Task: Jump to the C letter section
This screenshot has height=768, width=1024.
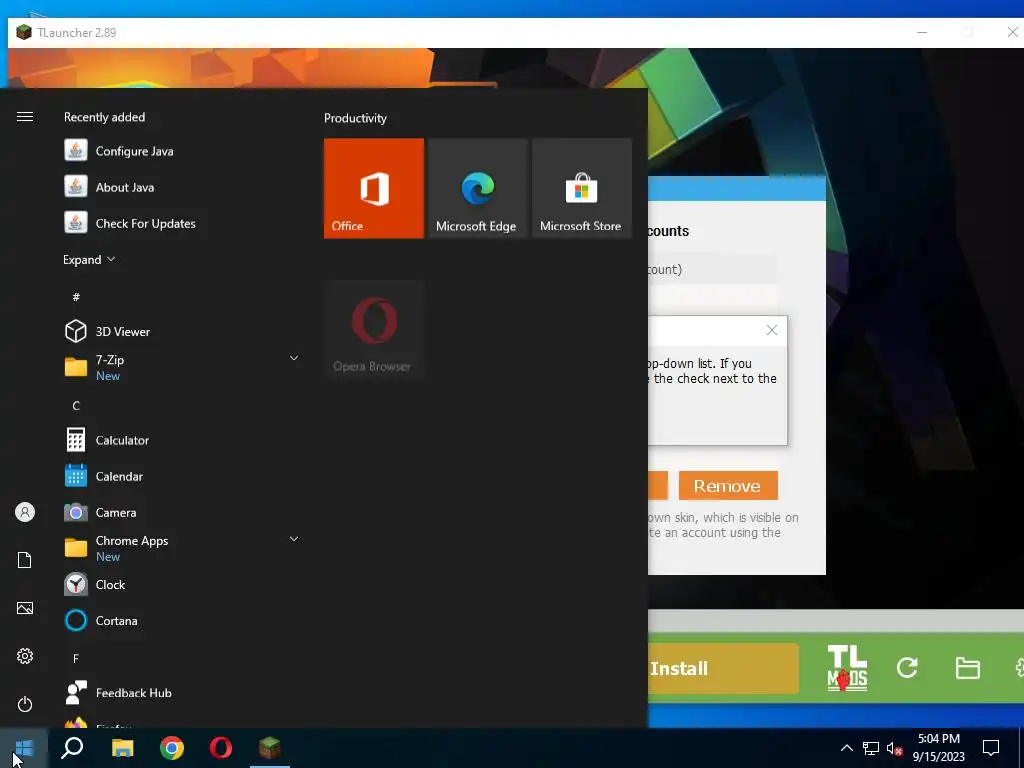Action: tap(76, 406)
